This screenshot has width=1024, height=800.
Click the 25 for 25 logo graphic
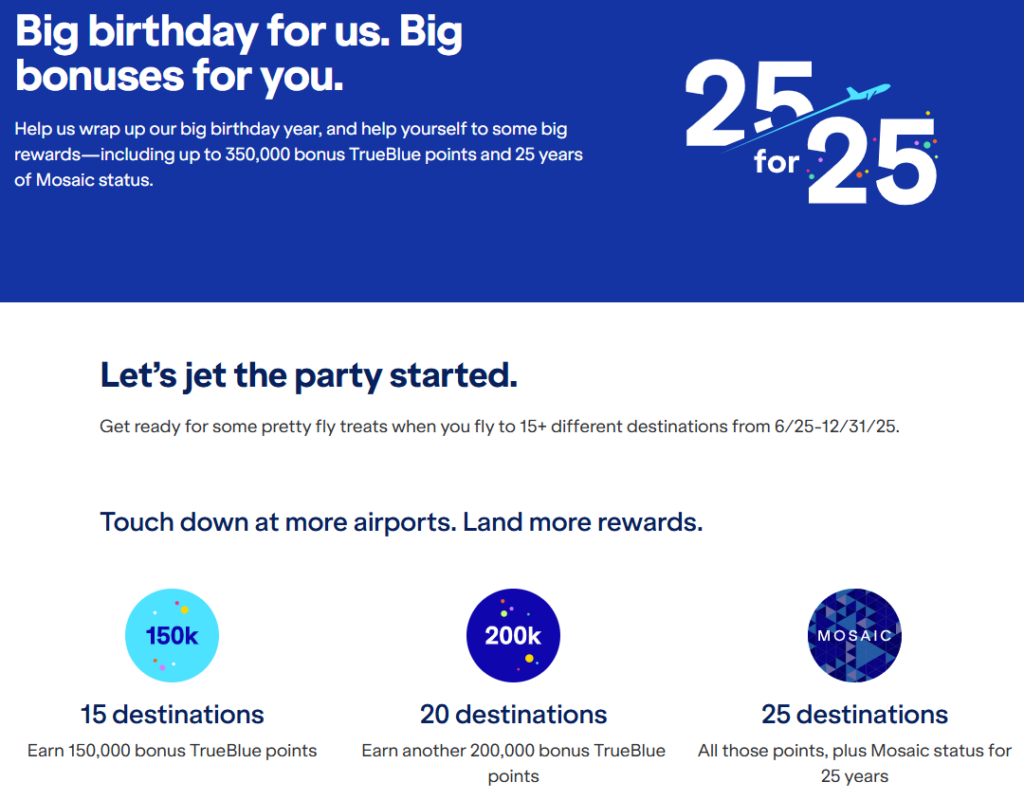pos(812,132)
